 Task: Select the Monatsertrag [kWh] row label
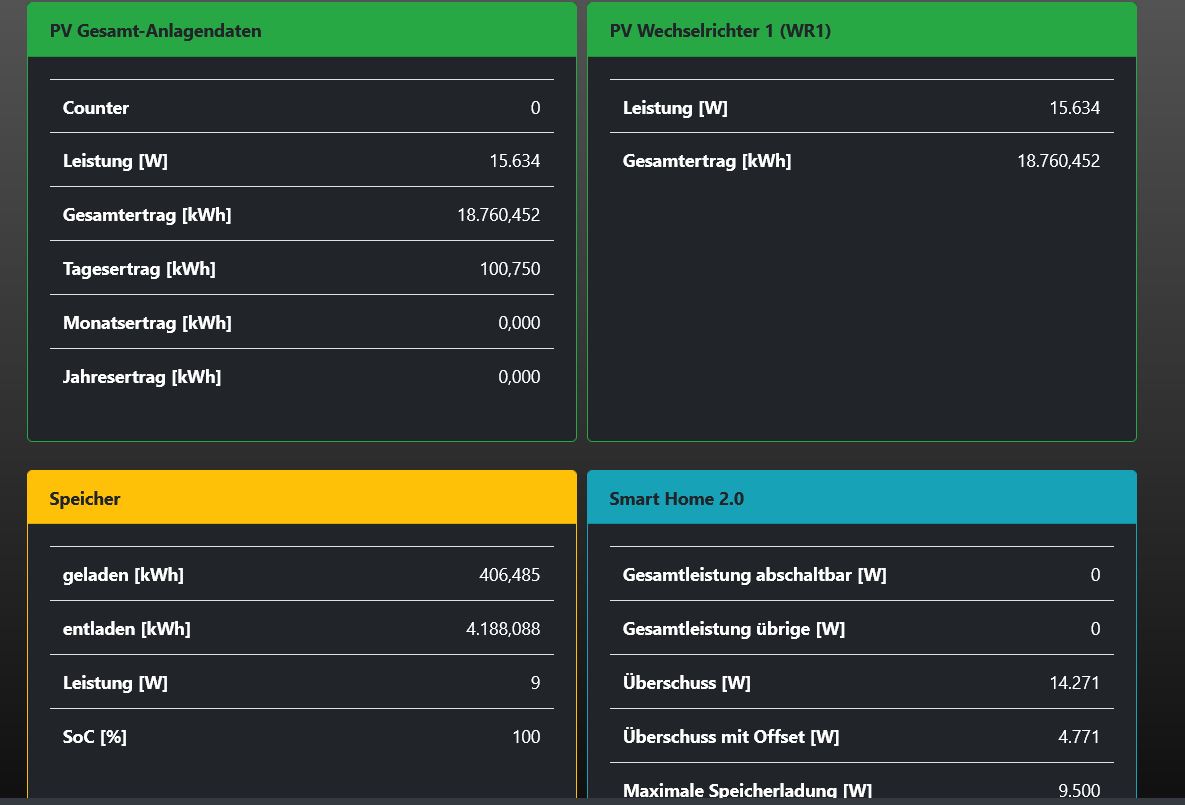(x=147, y=323)
